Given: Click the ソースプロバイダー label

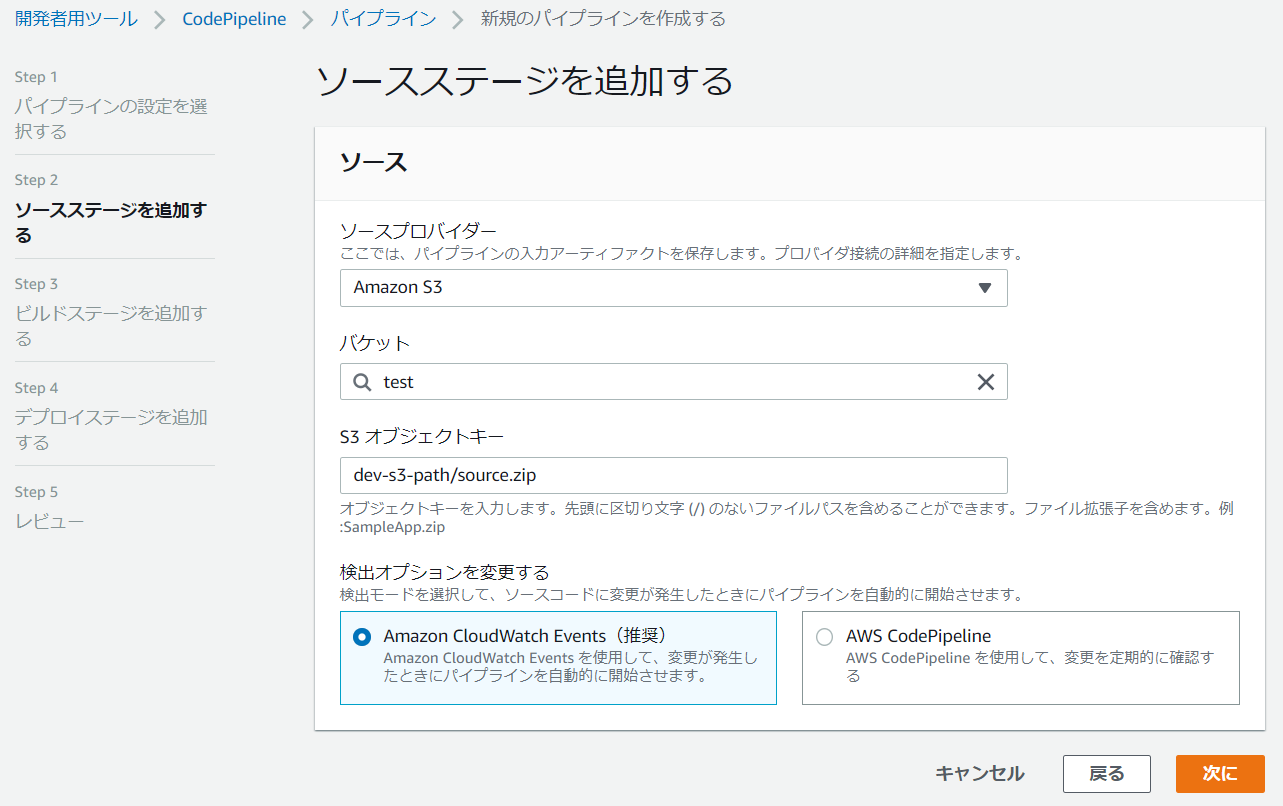Looking at the screenshot, I should (418, 231).
